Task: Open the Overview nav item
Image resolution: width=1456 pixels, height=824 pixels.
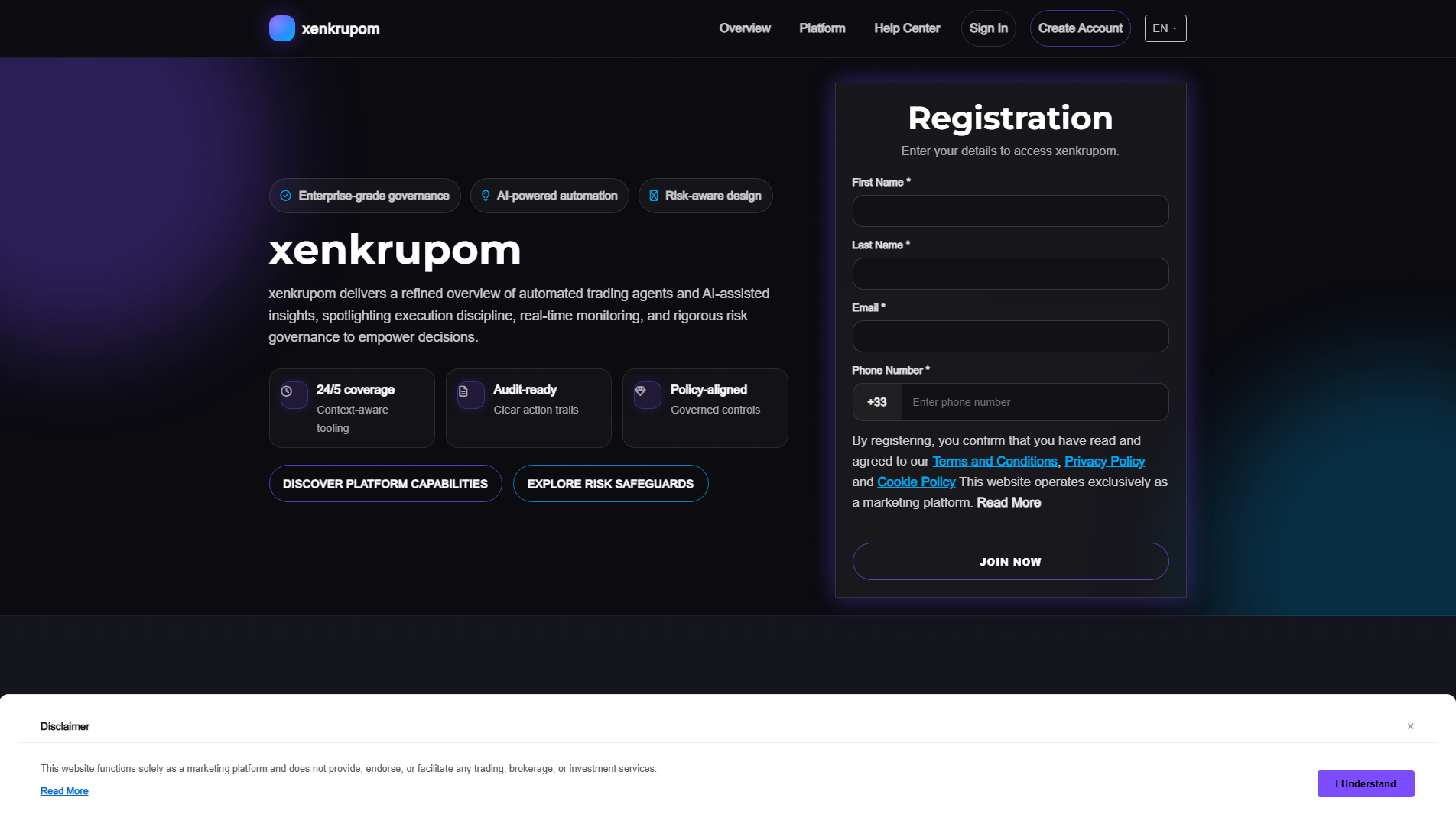Action: coord(745,28)
